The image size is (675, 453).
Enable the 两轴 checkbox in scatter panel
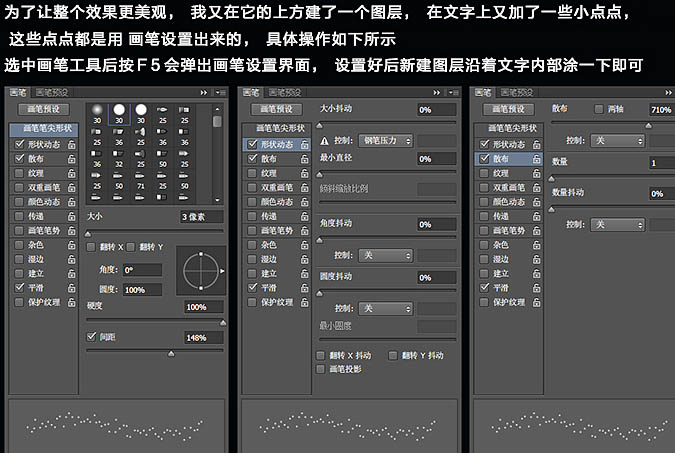[598, 109]
